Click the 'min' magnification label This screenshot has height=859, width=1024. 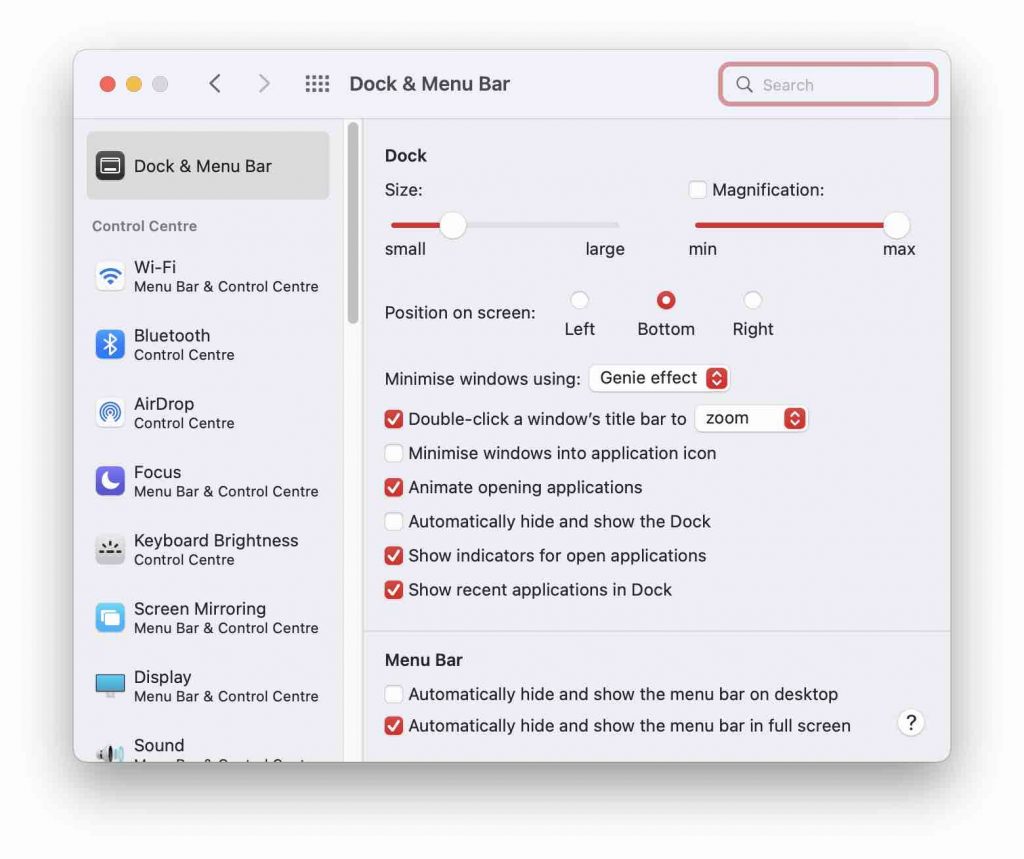pyautogui.click(x=703, y=249)
